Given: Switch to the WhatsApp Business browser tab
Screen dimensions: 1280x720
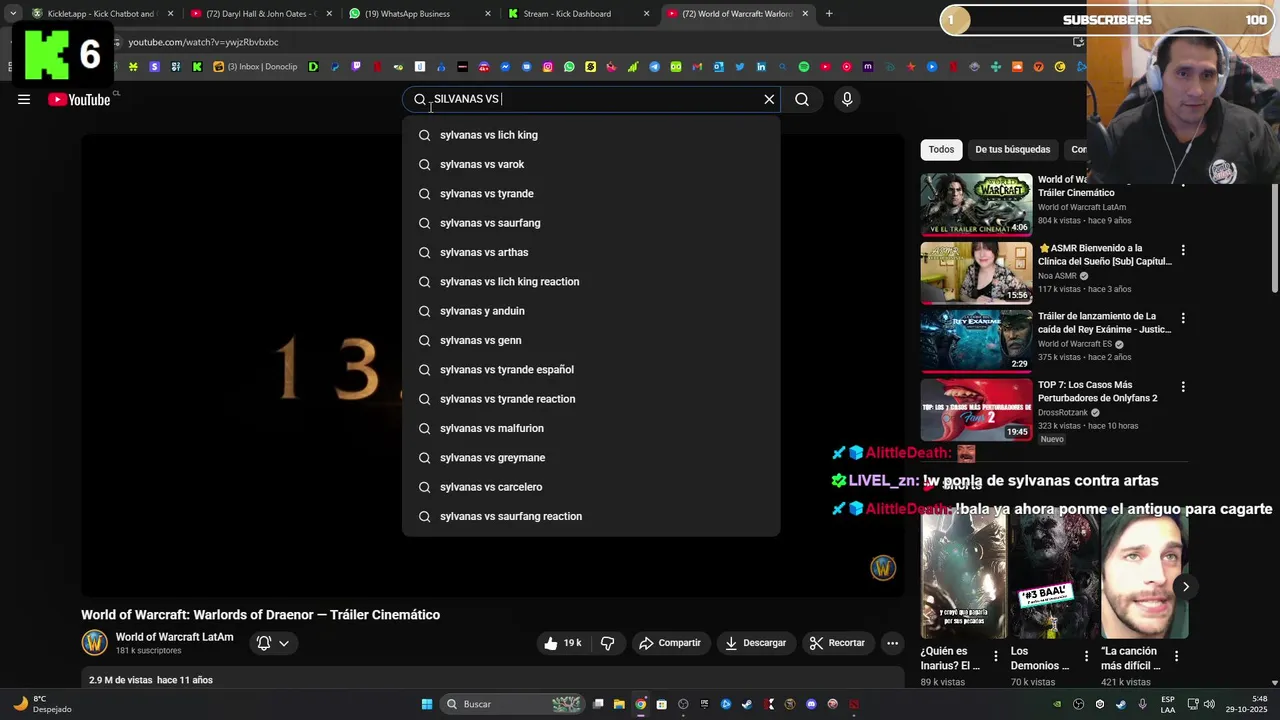Looking at the screenshot, I should (420, 14).
